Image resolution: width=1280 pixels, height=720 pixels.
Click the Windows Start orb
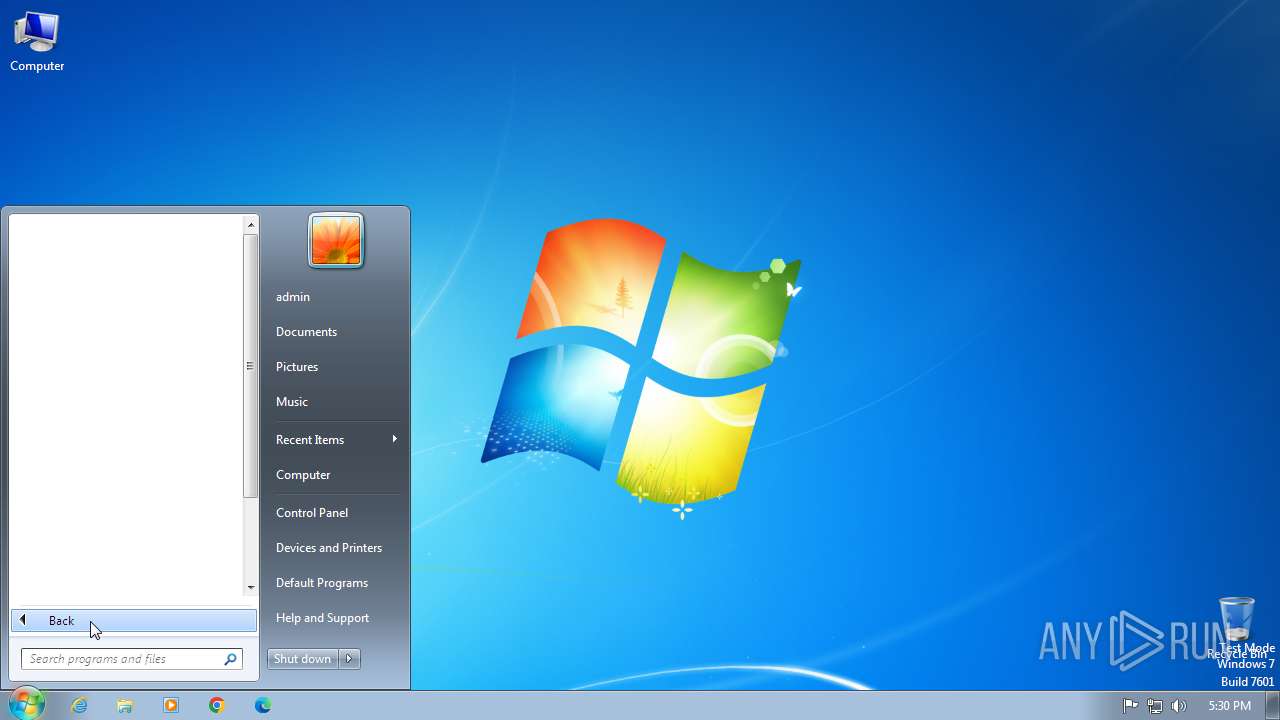click(x=25, y=704)
